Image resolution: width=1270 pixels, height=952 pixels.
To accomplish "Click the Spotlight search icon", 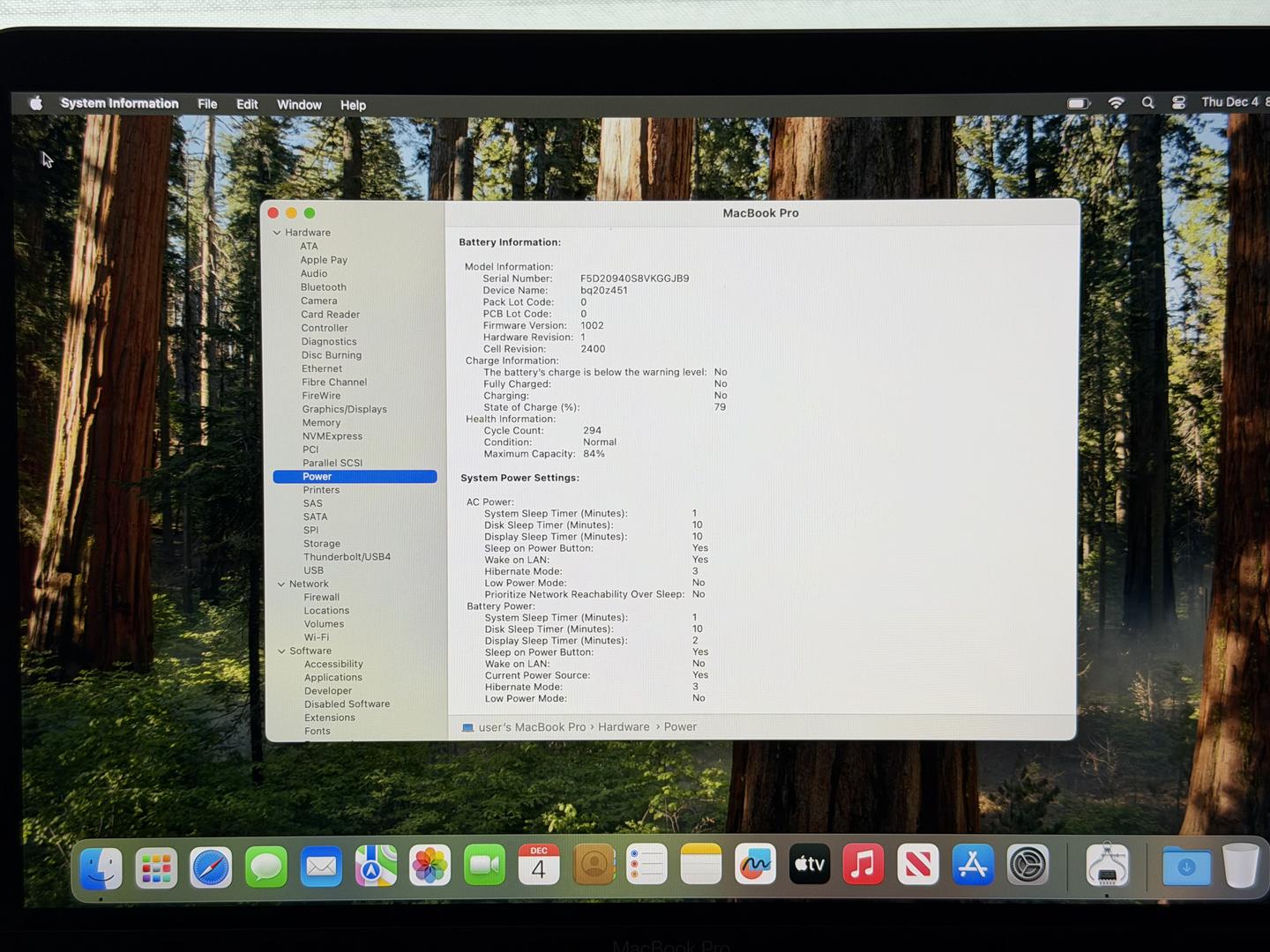I will tap(1147, 103).
